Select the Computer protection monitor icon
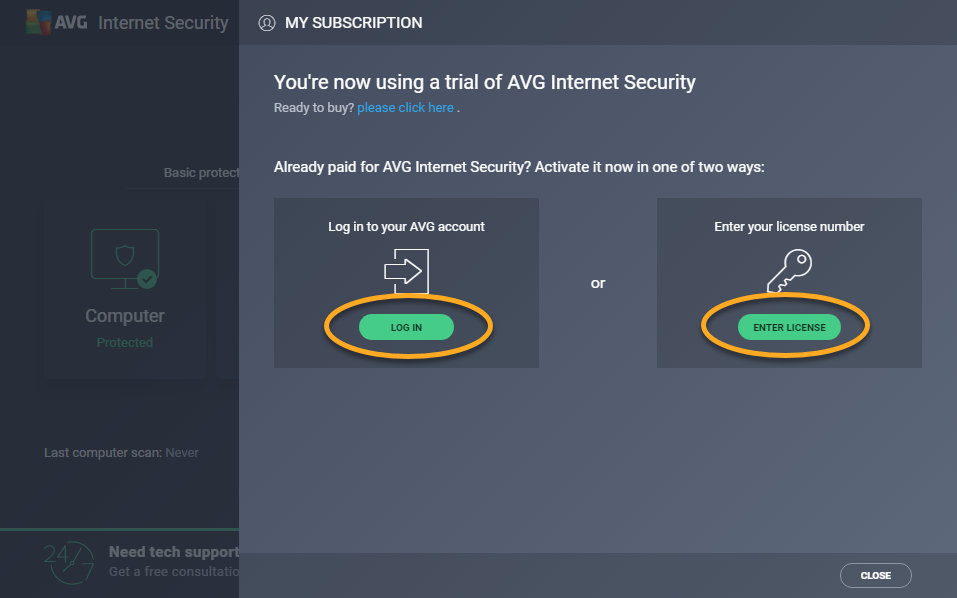The height and width of the screenshot is (598, 957). [x=125, y=259]
